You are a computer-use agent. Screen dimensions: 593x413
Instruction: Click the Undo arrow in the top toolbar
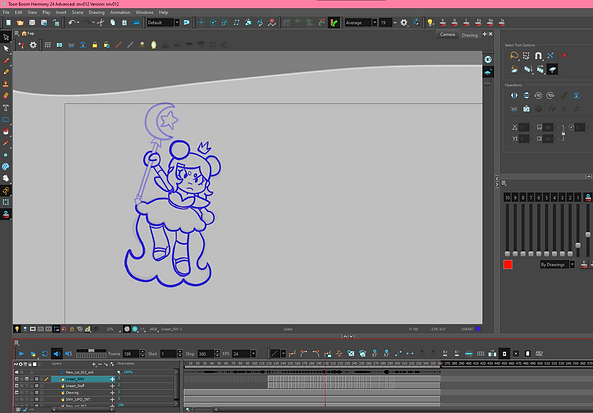click(72, 23)
